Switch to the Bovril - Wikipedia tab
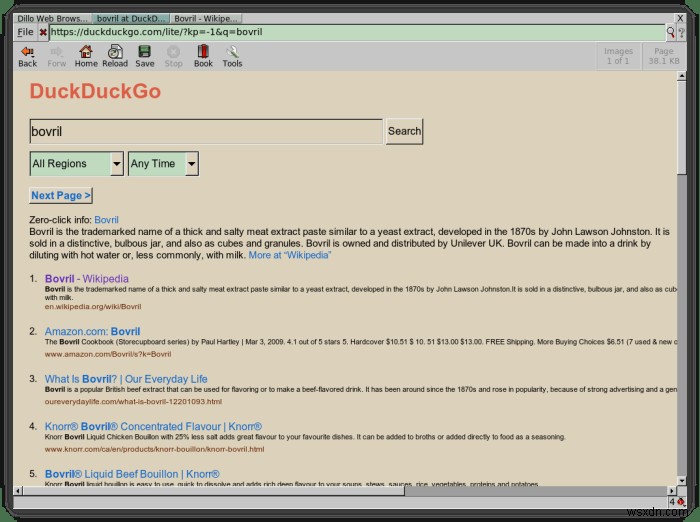The image size is (700, 522). tap(206, 18)
